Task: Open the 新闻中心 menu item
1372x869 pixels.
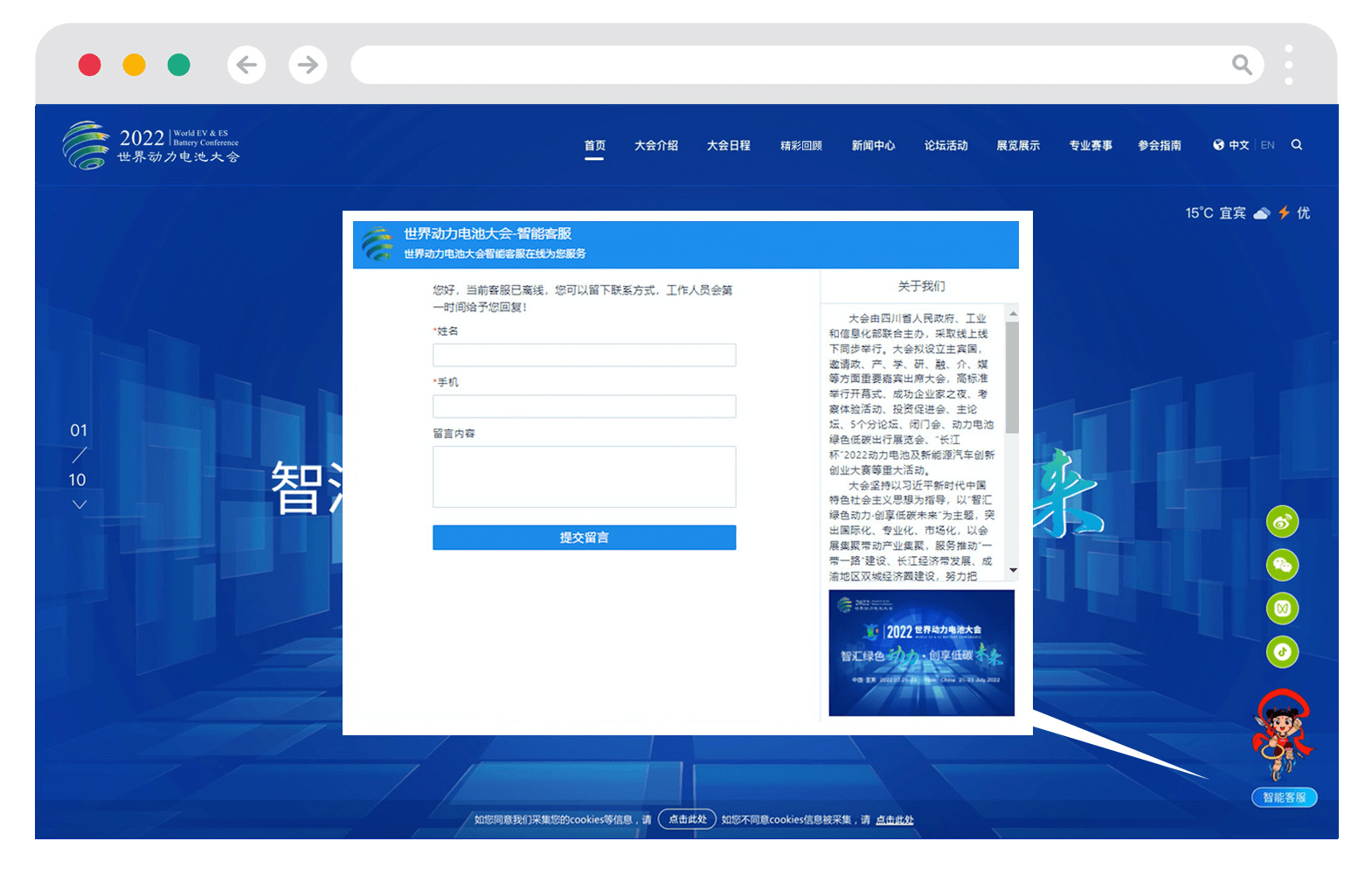Action: [x=874, y=145]
